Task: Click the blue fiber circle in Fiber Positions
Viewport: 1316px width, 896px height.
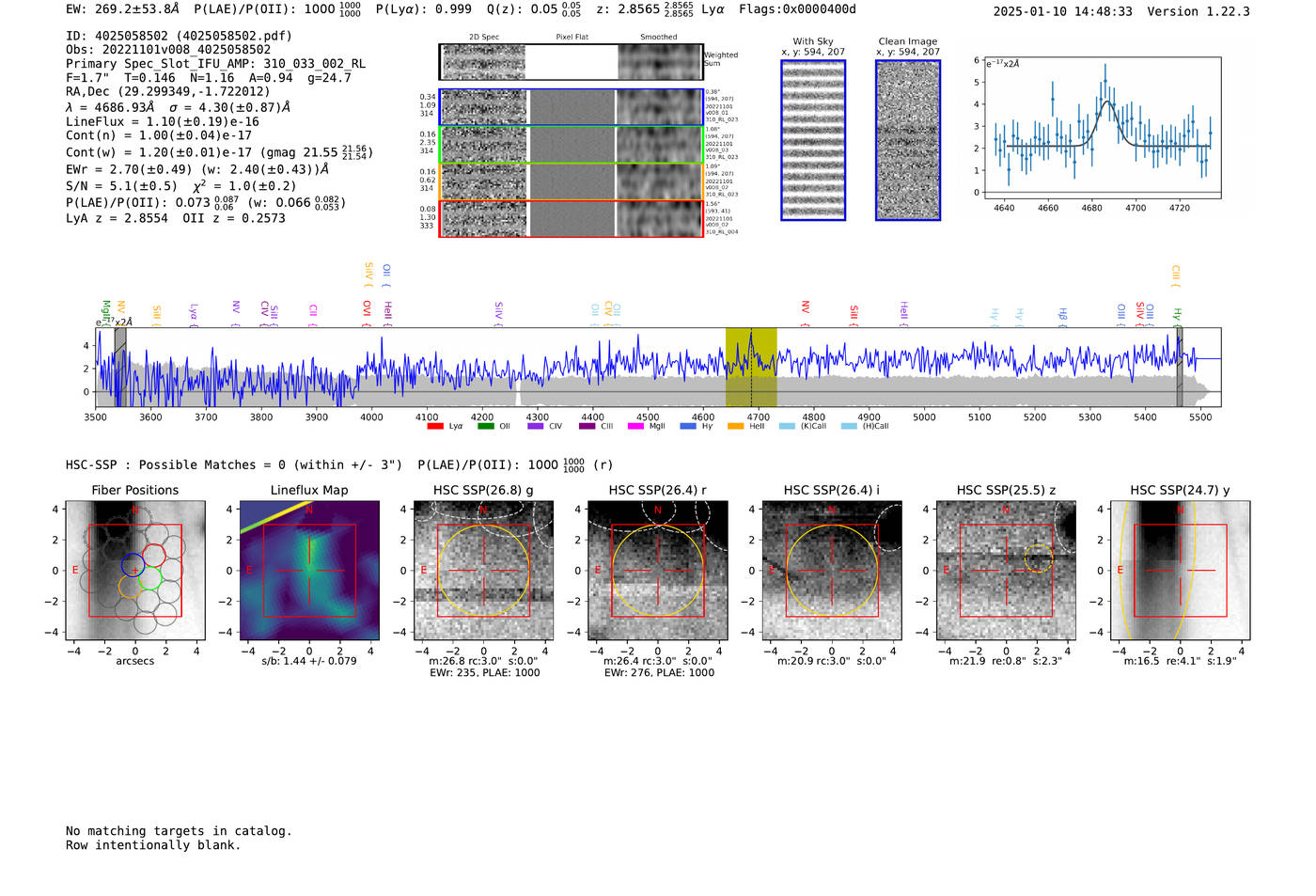Action: coord(133,566)
